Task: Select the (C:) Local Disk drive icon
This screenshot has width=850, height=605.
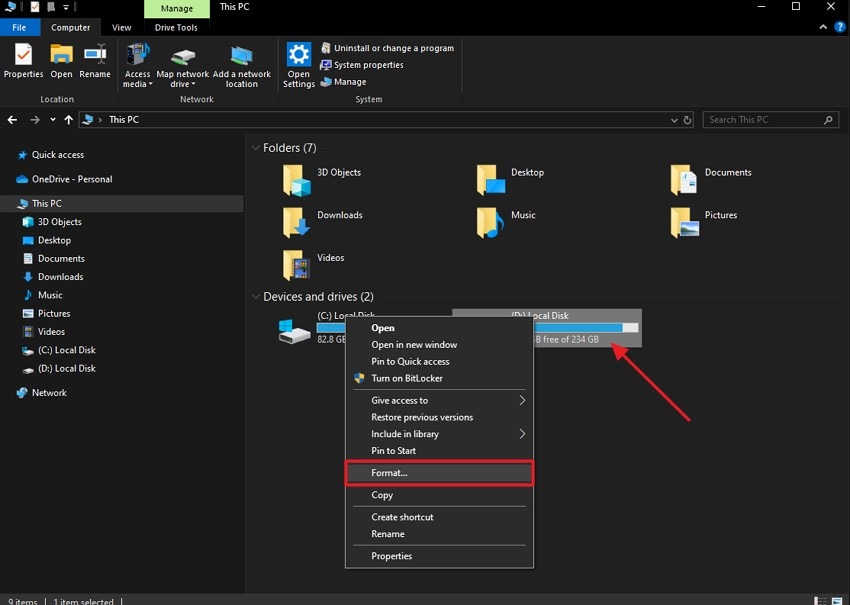Action: click(294, 331)
